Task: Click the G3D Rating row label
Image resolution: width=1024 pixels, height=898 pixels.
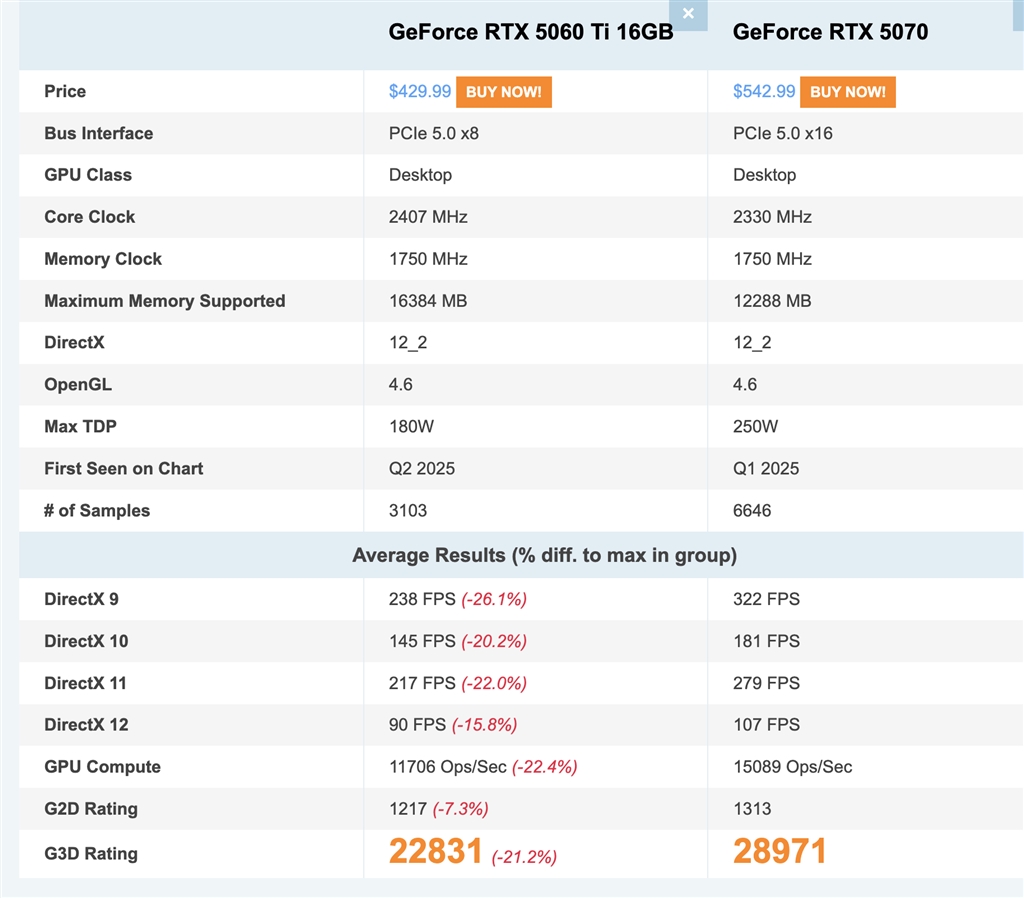Action: point(91,854)
